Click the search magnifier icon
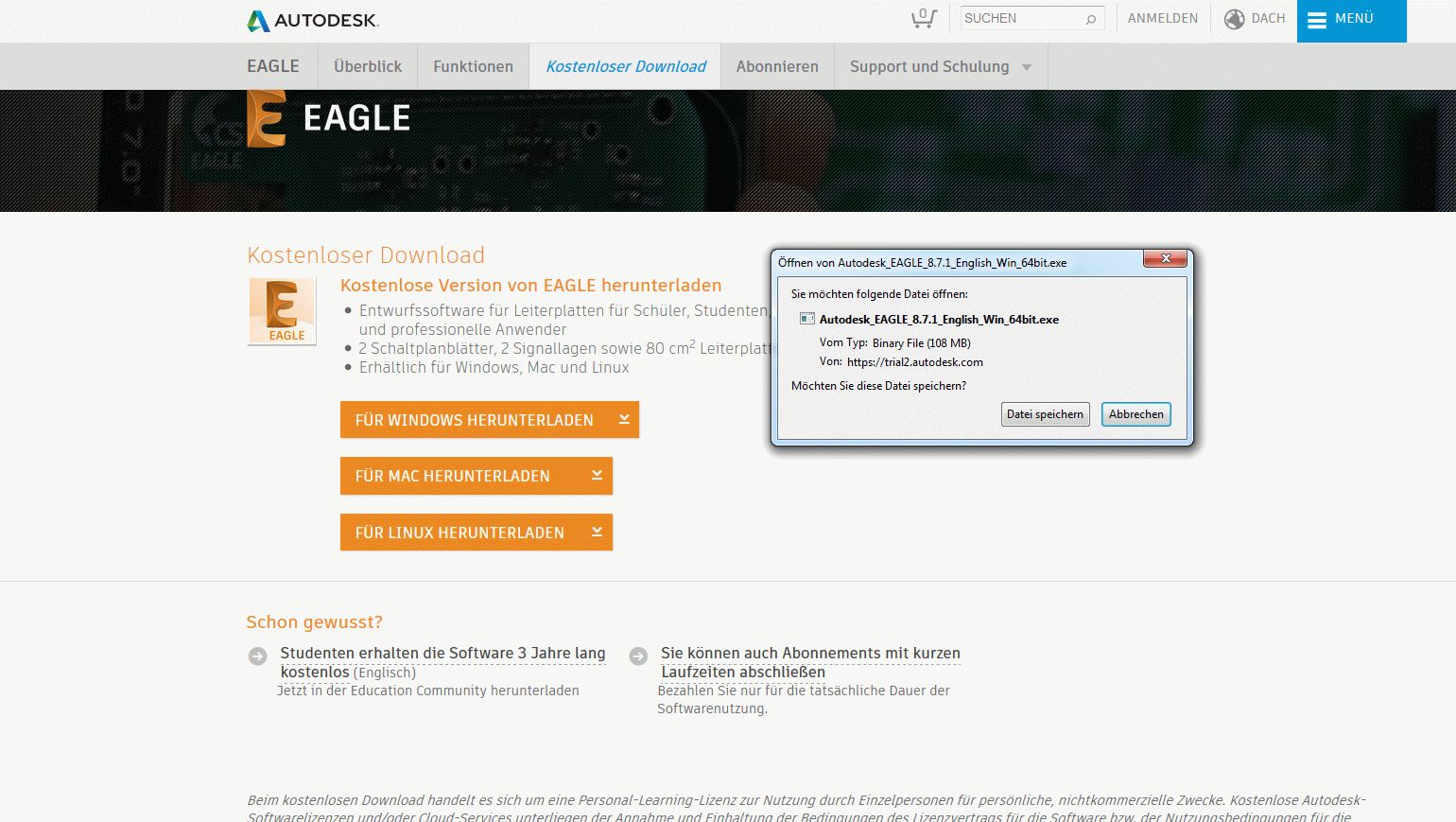1456x822 pixels. (x=1091, y=19)
